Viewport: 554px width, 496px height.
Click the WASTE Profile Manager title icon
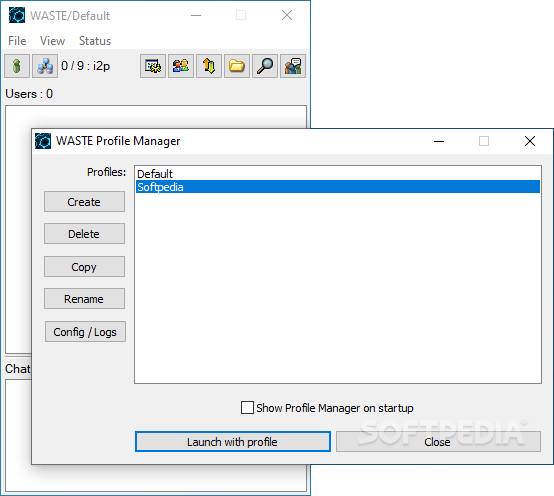click(x=43, y=141)
